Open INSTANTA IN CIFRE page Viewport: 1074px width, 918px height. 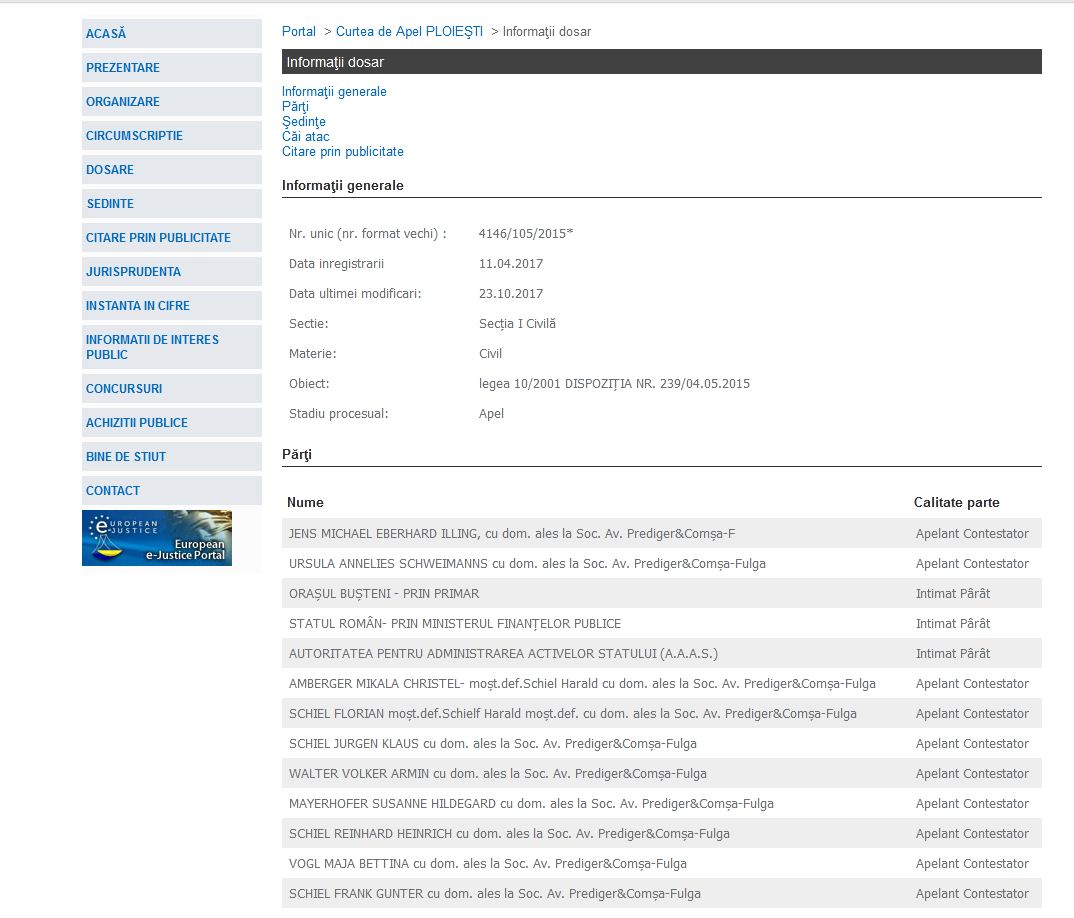pos(137,306)
